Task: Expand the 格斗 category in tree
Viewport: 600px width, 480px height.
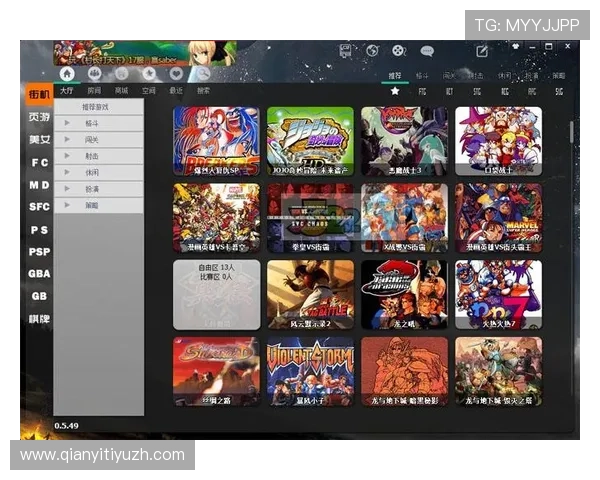Action: pos(67,123)
